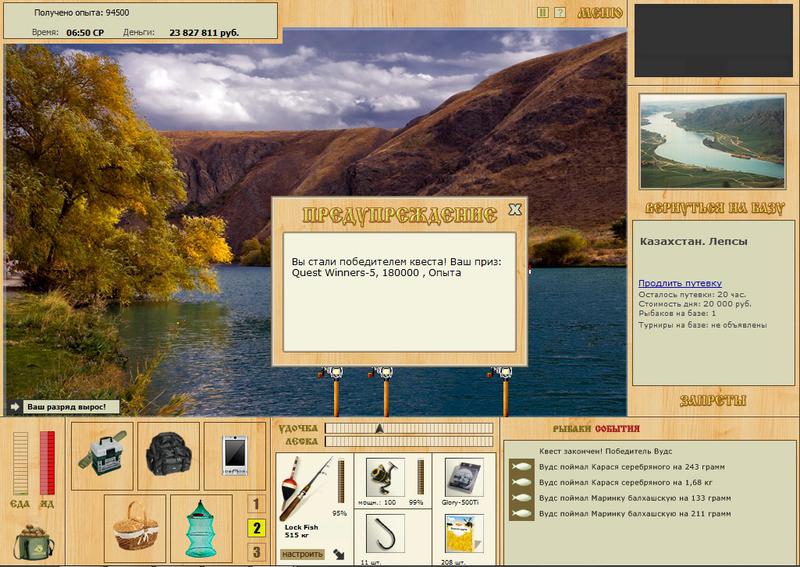Click Рыбаков на базе: 1

tap(677, 314)
